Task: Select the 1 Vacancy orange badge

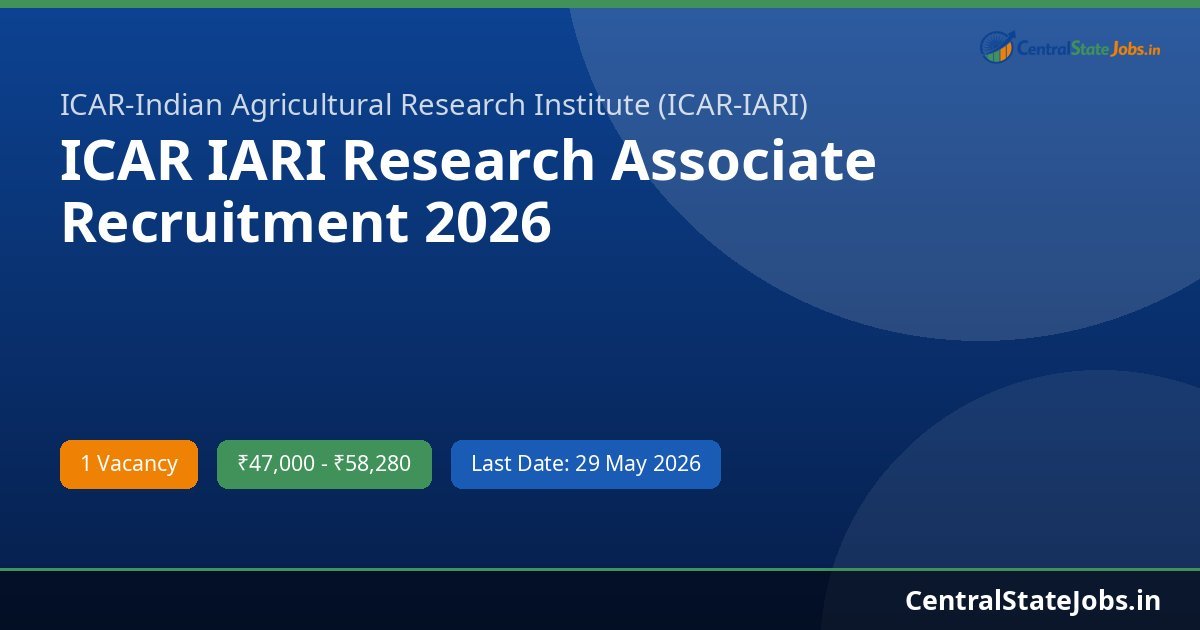Action: coord(129,464)
